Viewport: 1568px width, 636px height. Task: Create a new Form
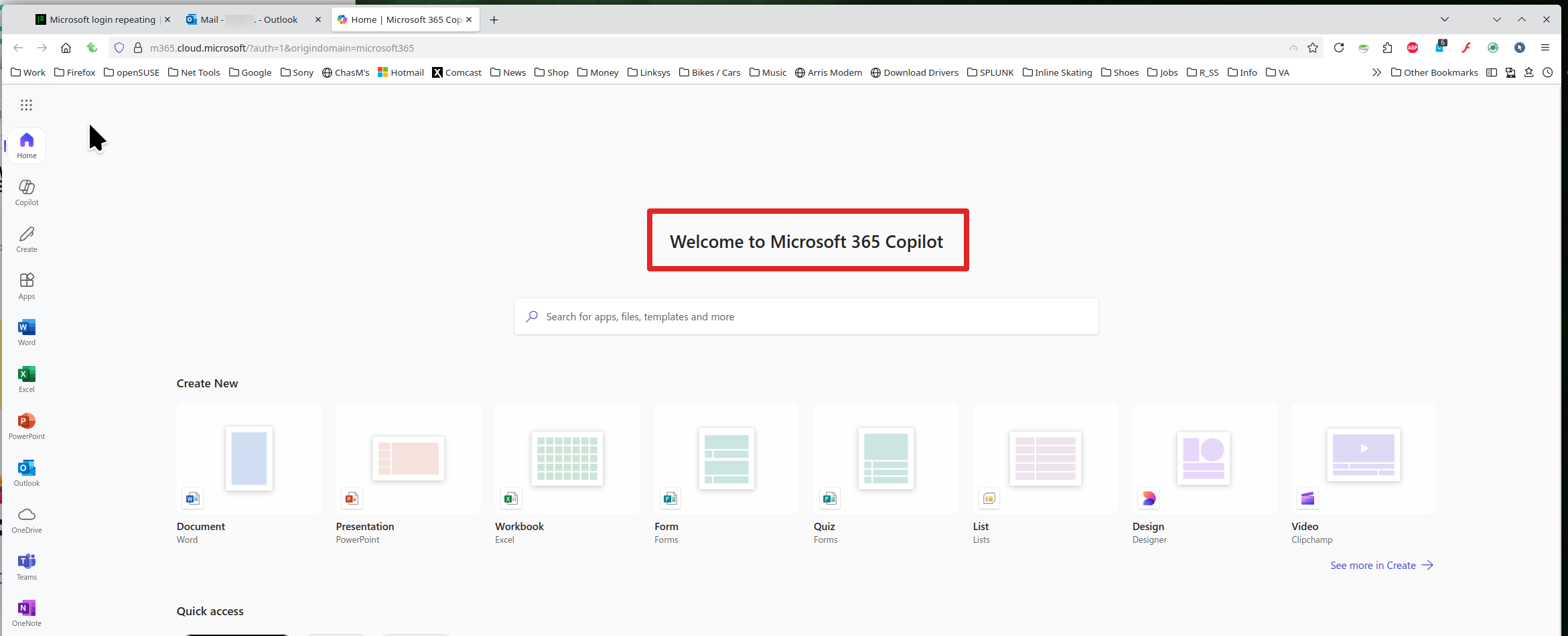click(727, 474)
